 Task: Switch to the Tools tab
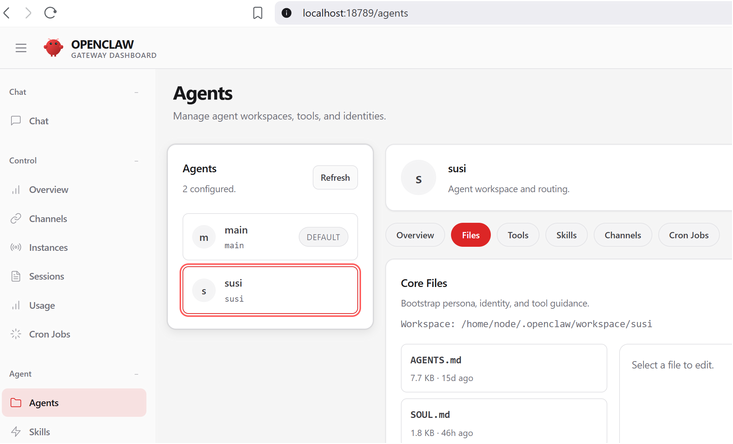coord(518,235)
